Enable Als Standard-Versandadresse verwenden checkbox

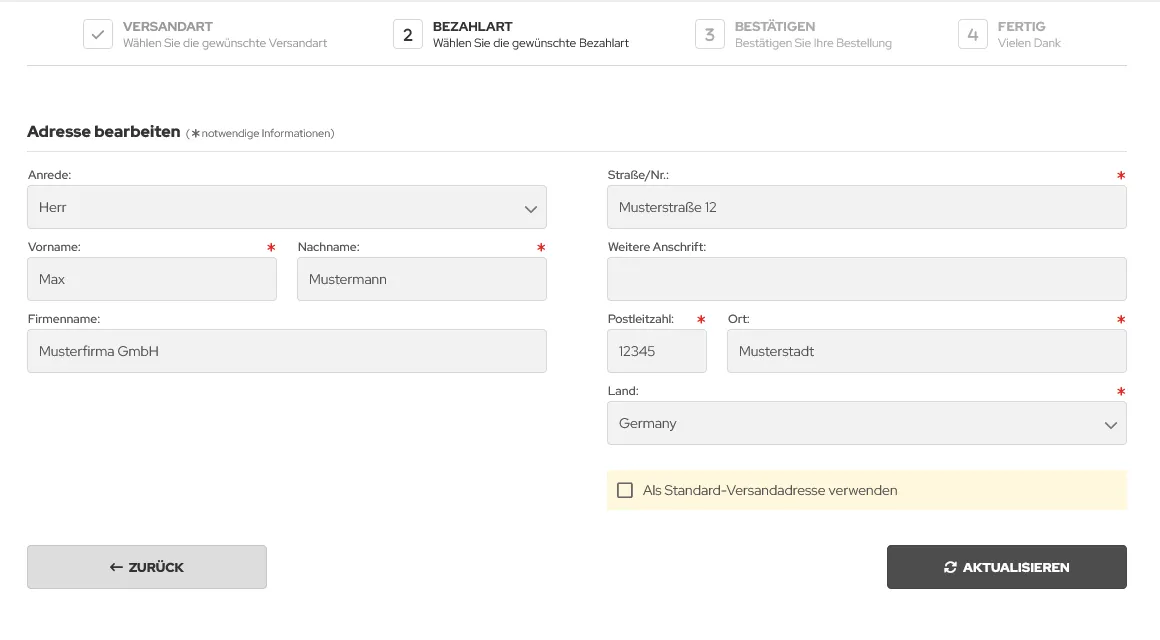coord(625,491)
